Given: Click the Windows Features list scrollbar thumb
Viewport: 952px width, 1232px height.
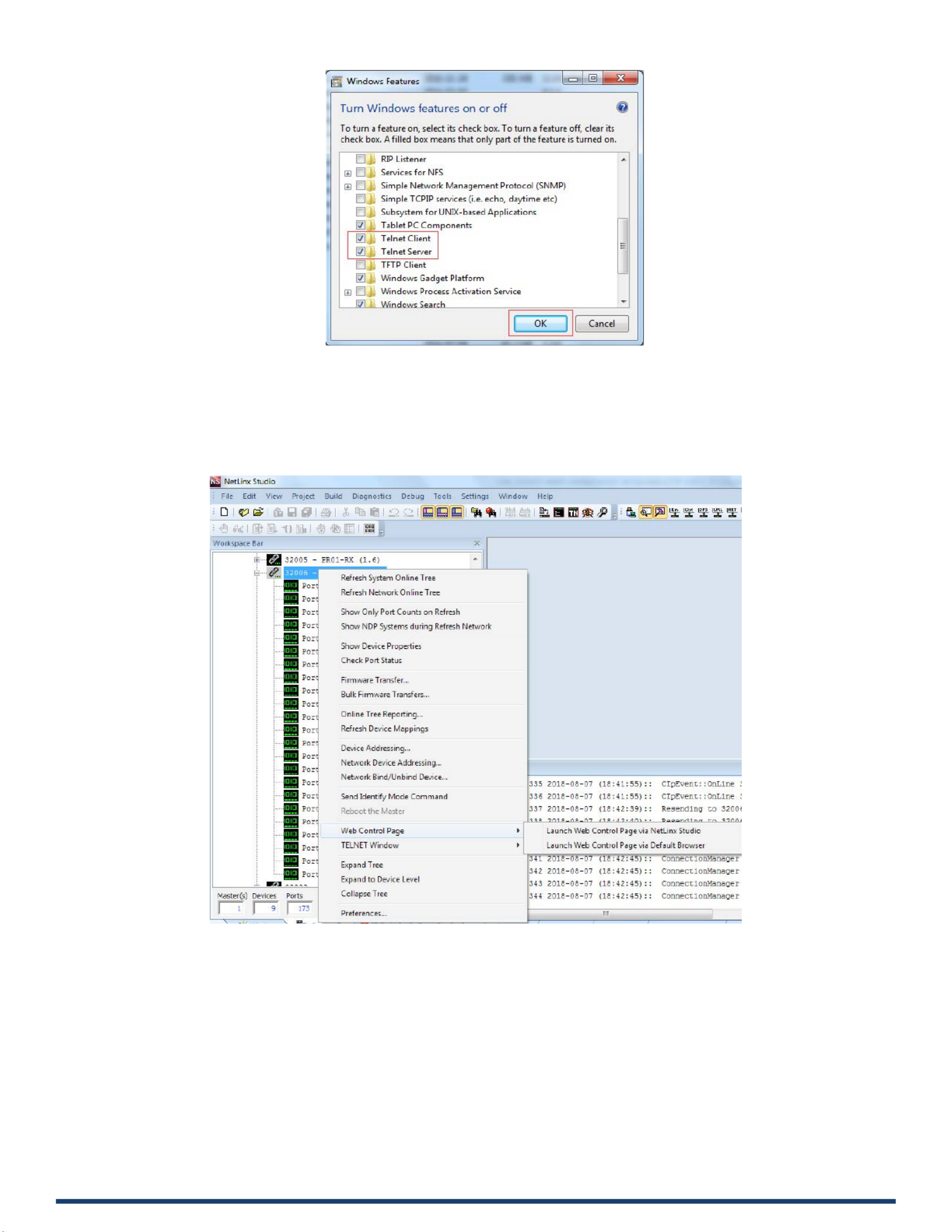Looking at the screenshot, I should (623, 245).
